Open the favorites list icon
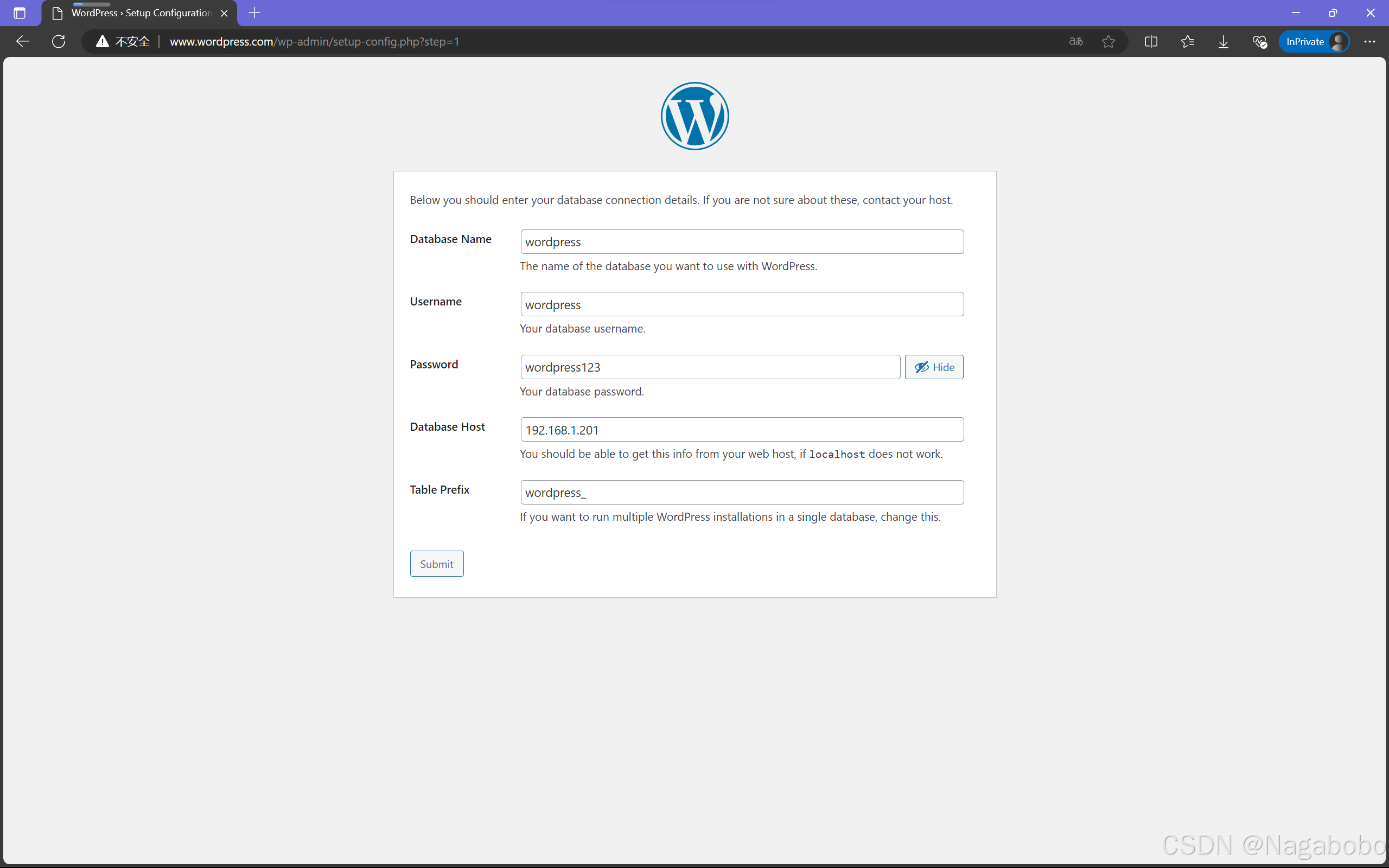The width and height of the screenshot is (1389, 868). tap(1188, 41)
